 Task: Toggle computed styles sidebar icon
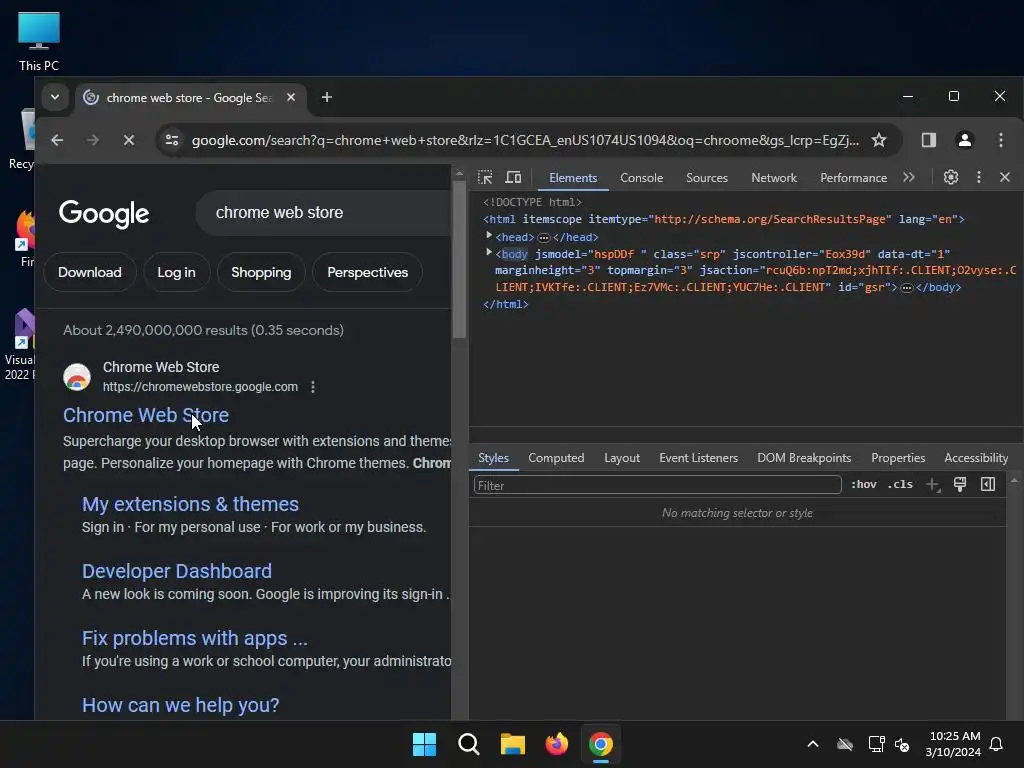[x=987, y=484]
